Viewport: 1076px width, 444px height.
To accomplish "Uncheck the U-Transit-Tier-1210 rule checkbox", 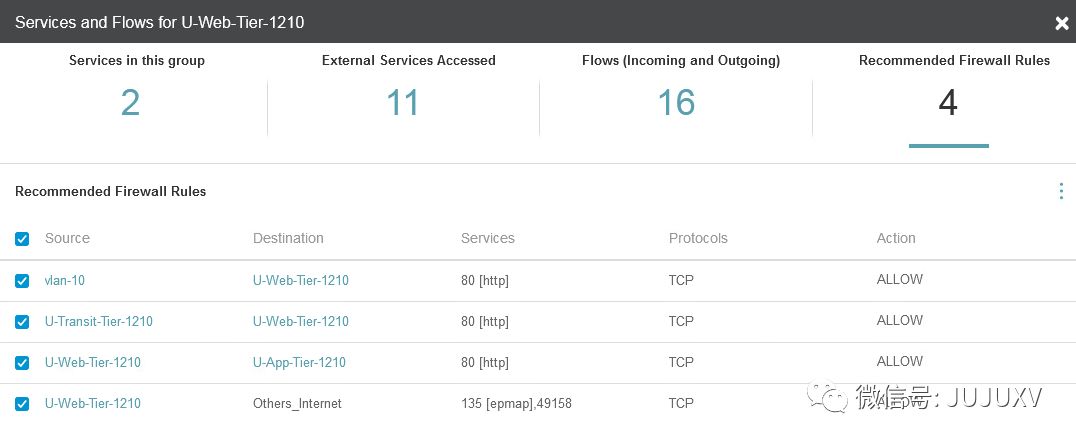I will (x=22, y=322).
